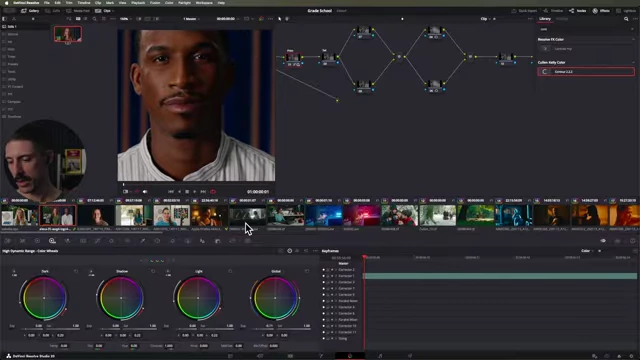Toggle lock on Sizing keyframe track
Screen dimensions: 640x360
coord(328,338)
